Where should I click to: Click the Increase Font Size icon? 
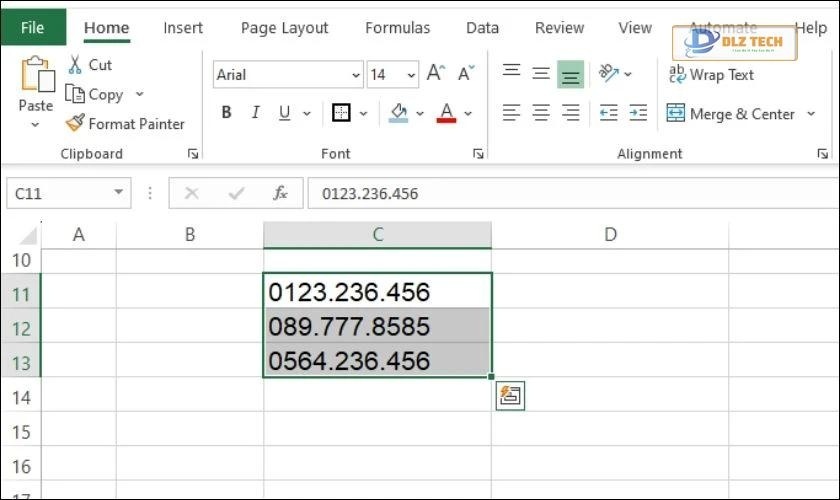coord(435,74)
